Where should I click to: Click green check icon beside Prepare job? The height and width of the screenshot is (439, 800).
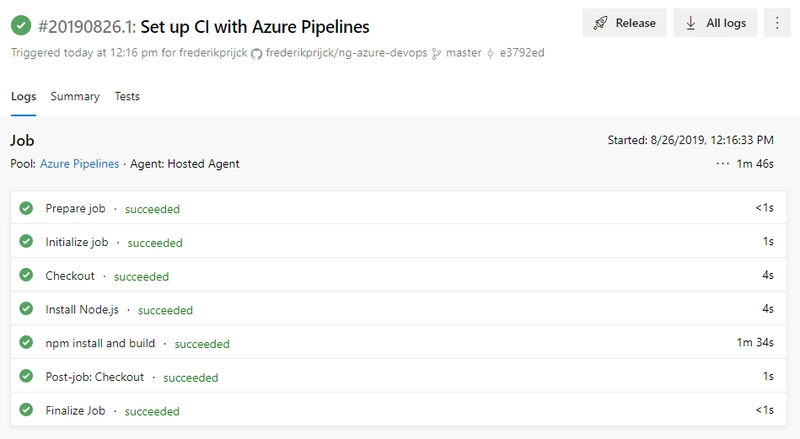pyautogui.click(x=26, y=209)
